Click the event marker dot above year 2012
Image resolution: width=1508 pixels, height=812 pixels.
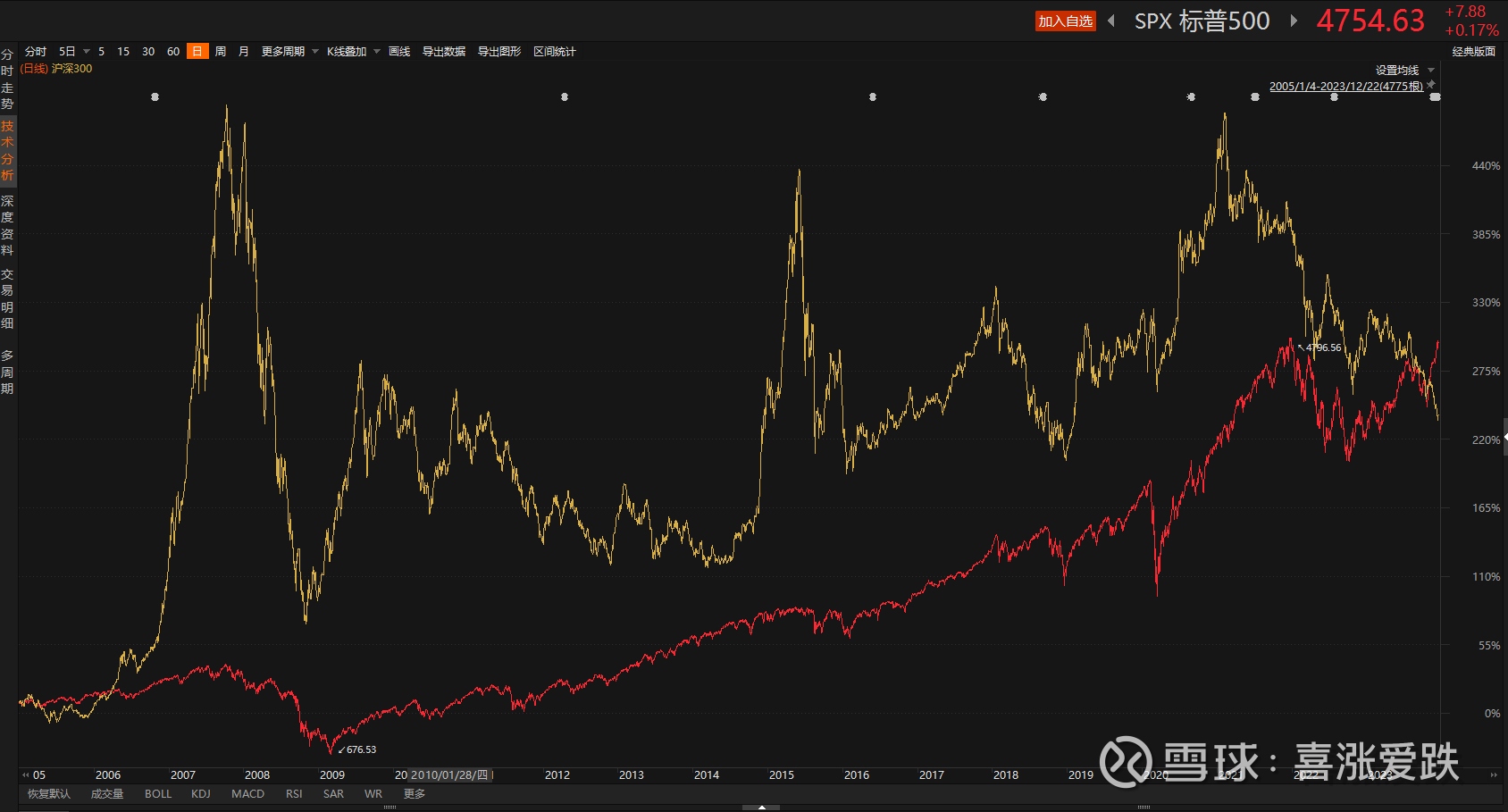tap(565, 96)
